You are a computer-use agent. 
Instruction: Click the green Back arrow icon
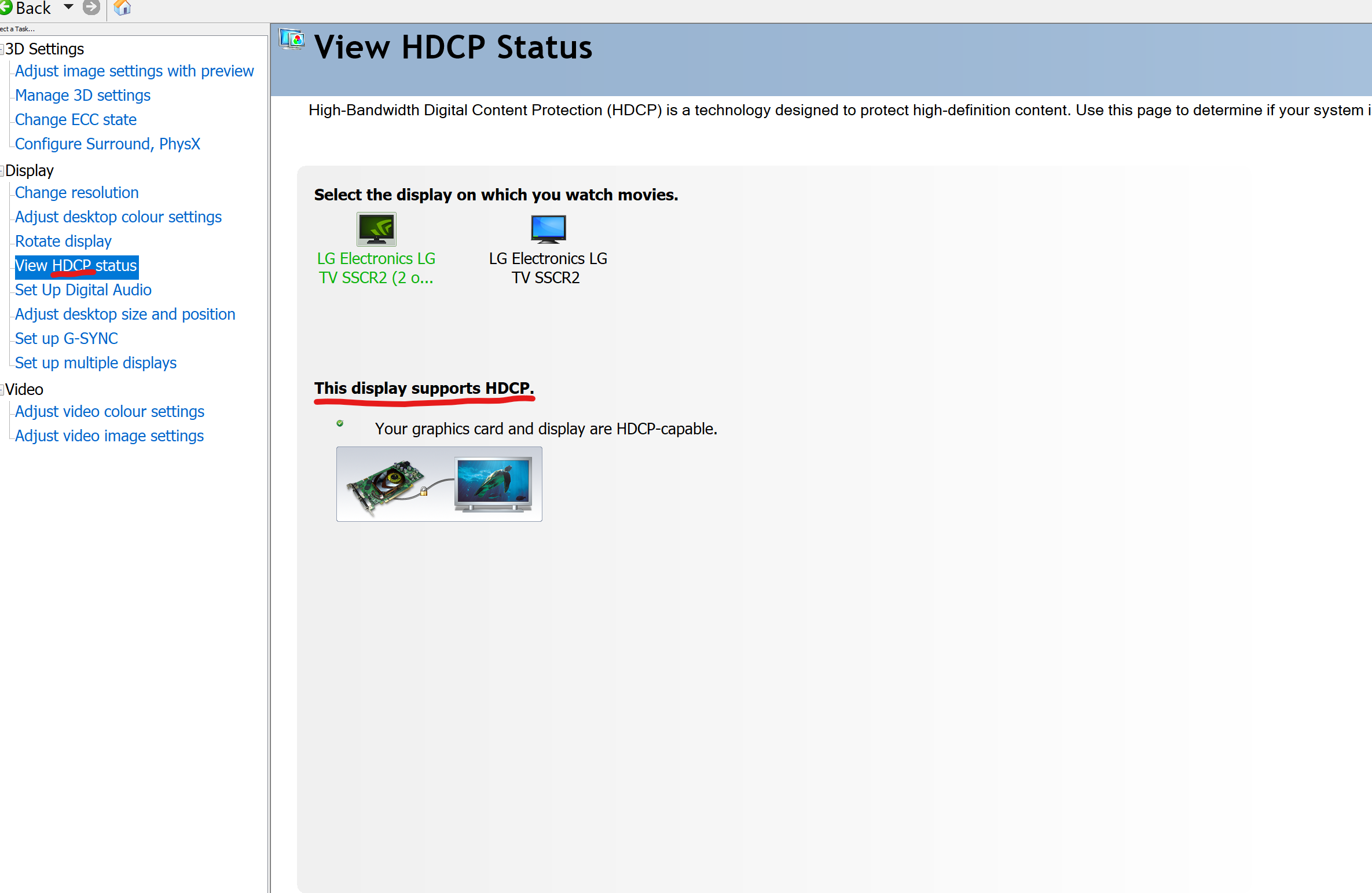(6, 8)
